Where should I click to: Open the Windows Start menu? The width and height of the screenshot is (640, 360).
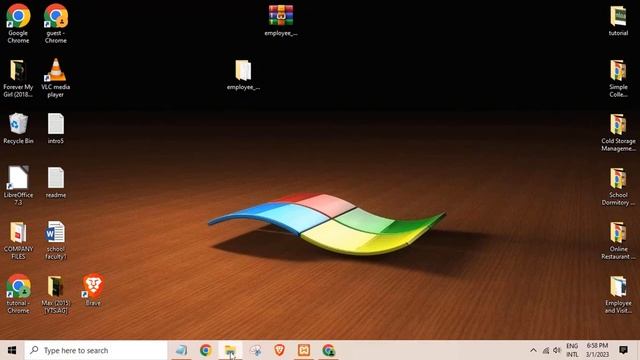click(x=12, y=350)
